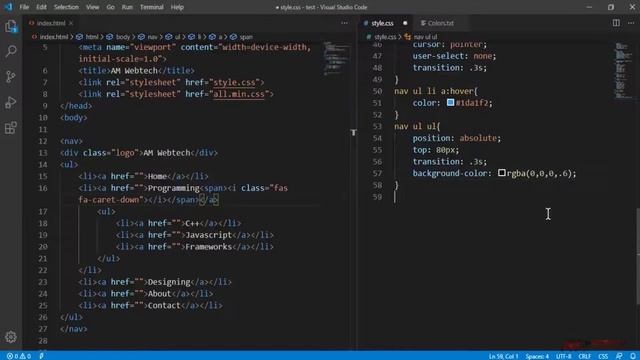Open the File menu
640x360 pixels.
(24, 7)
